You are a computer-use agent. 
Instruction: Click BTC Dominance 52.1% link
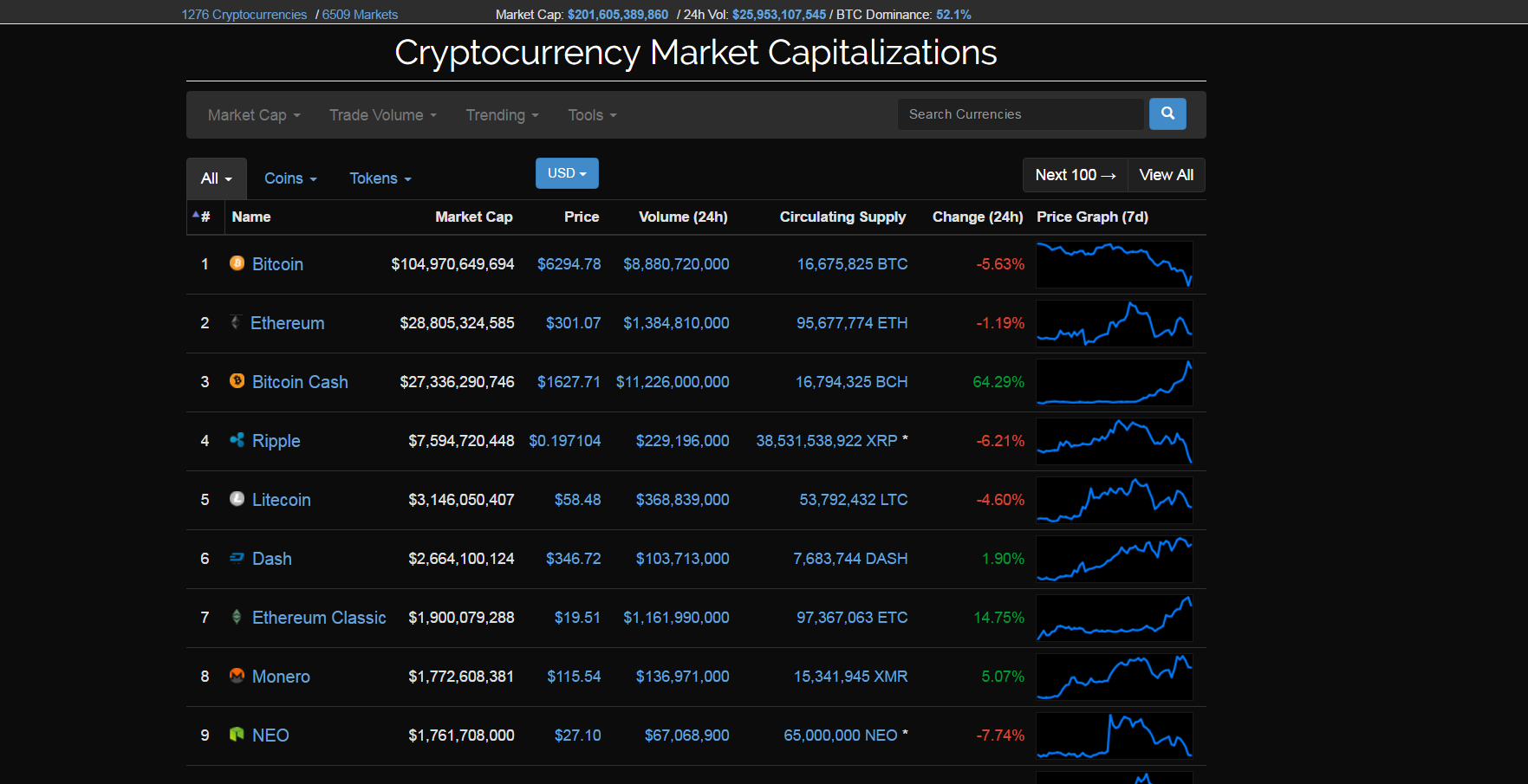click(x=953, y=15)
